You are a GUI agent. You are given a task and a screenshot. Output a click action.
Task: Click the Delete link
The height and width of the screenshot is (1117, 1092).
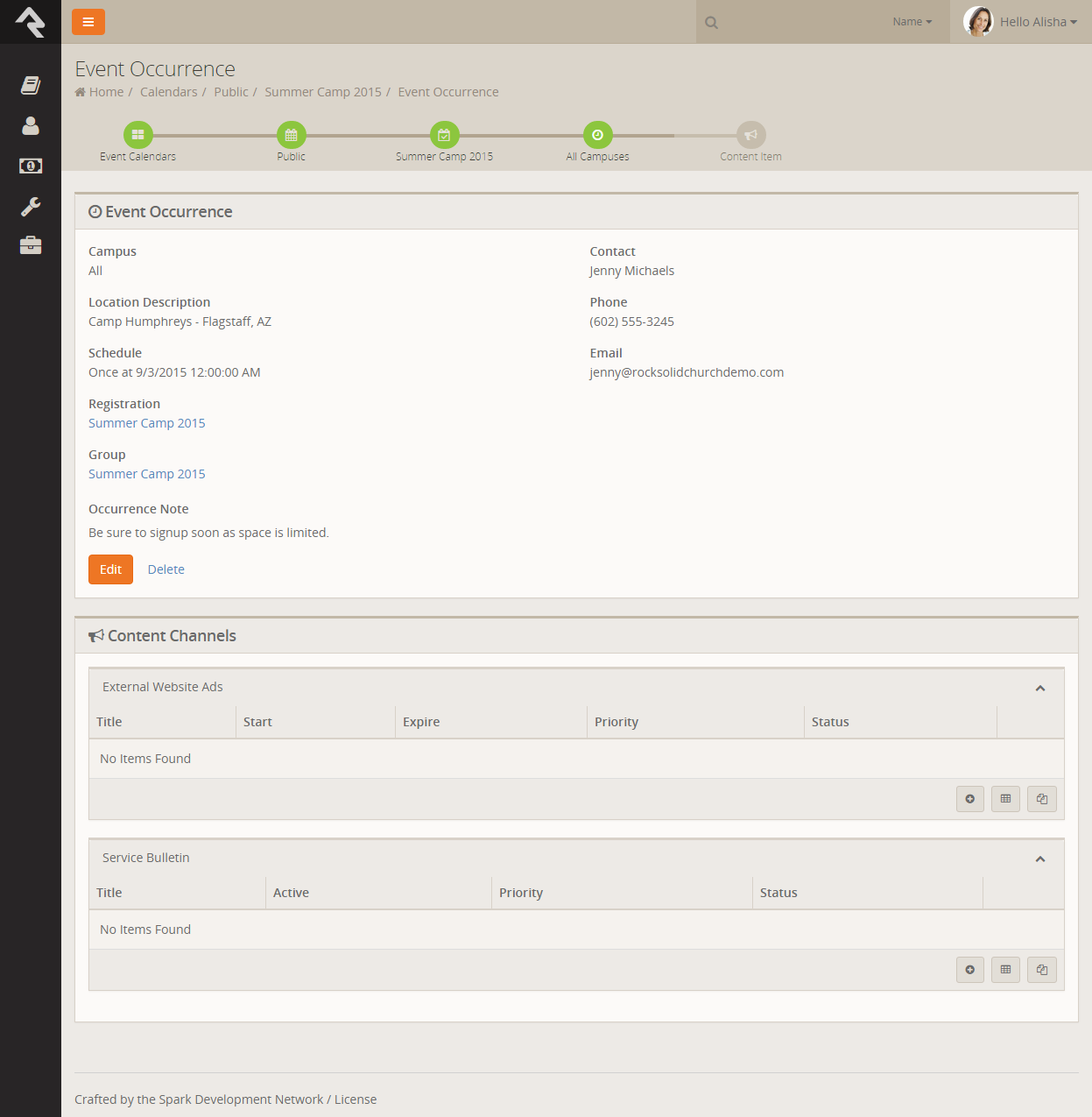(x=166, y=569)
